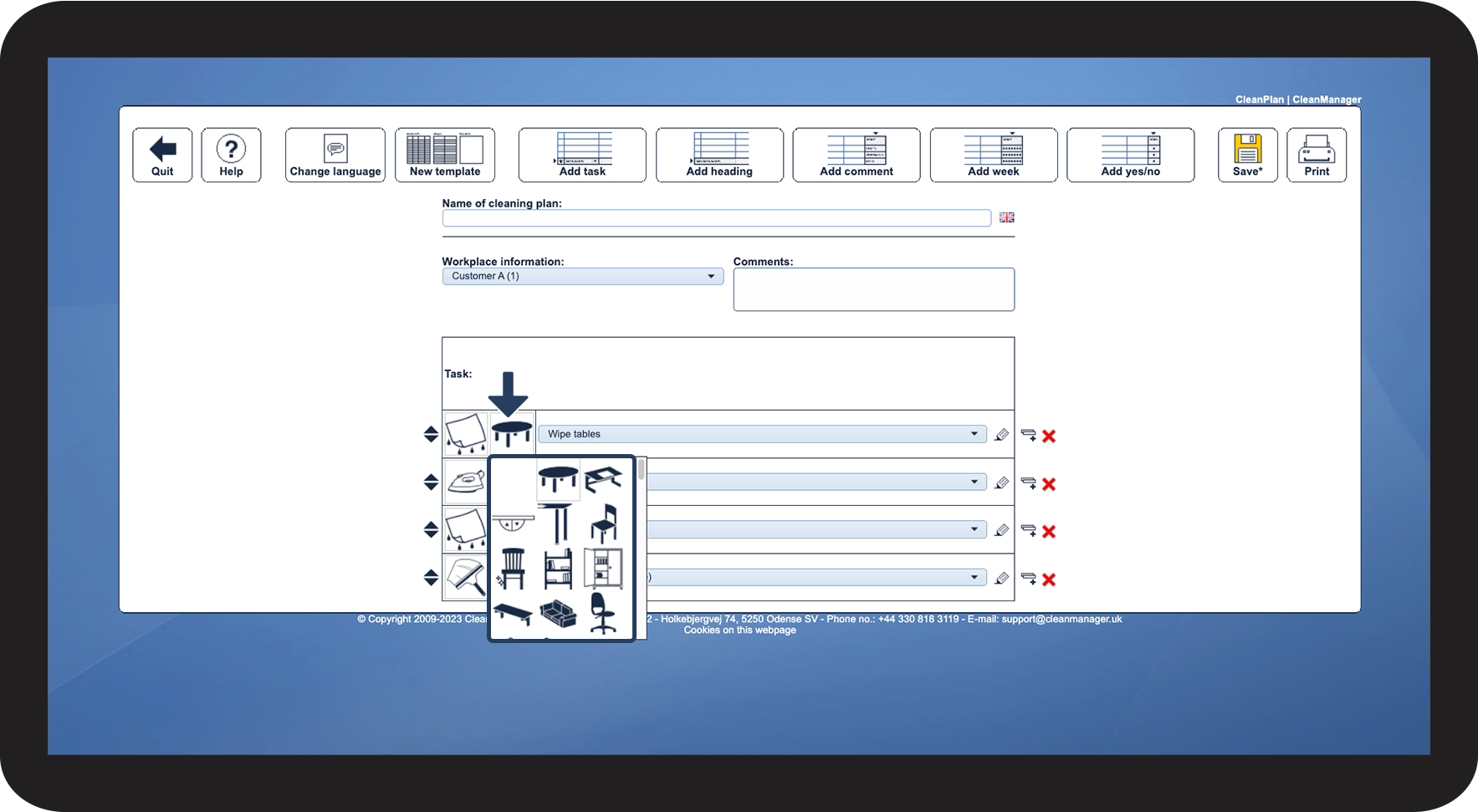Click the Add comment toolbar button

857,155
